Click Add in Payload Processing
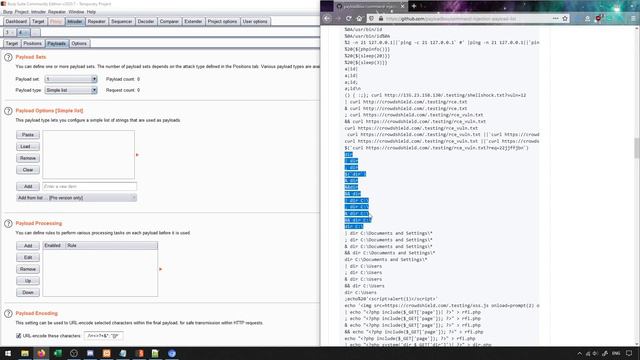The width and height of the screenshot is (640, 360). (x=28, y=246)
